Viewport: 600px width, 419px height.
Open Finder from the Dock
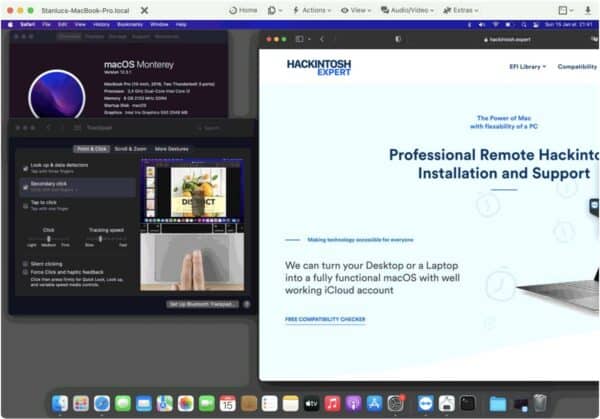(x=60, y=403)
